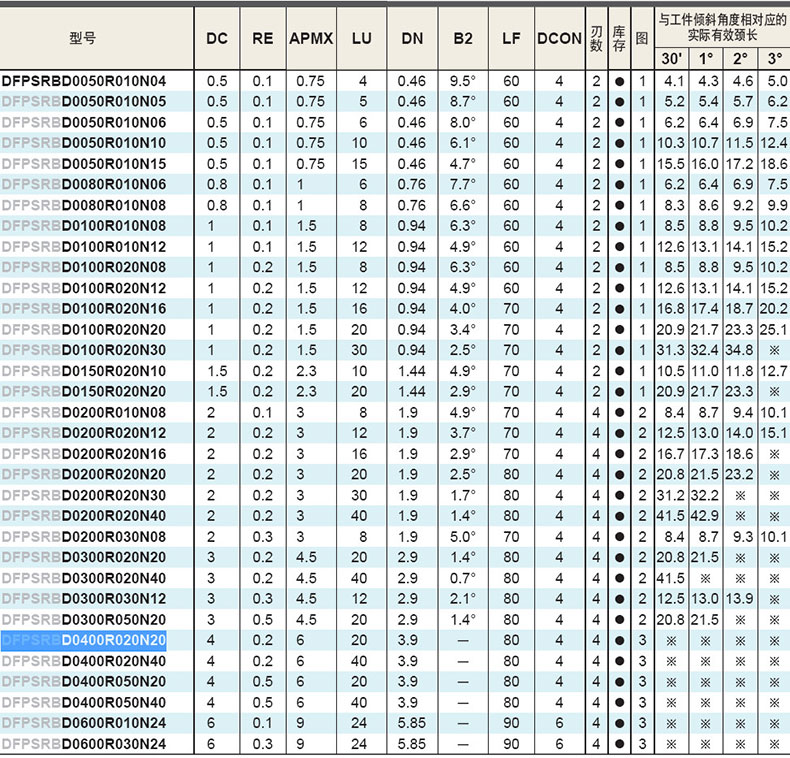This screenshot has height=758, width=790.
Task: Click the stock dot for D0080R010N06
Action: (619, 184)
